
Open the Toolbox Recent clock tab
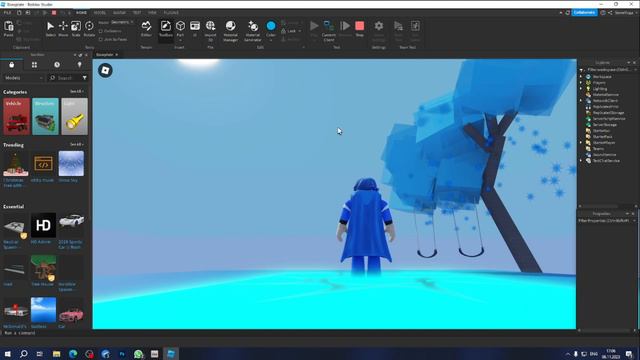57,65
